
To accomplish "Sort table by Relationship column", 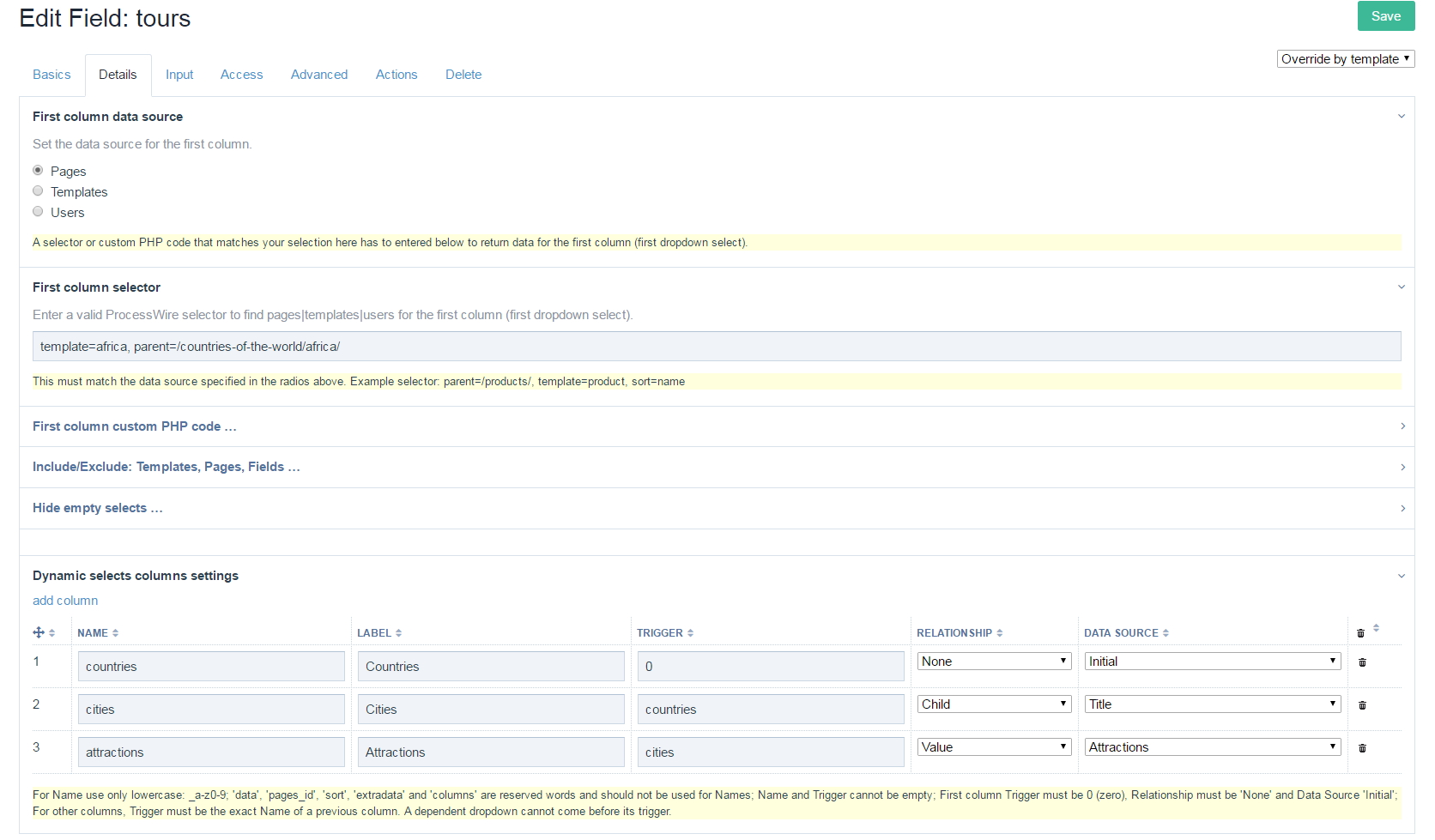I will [960, 633].
